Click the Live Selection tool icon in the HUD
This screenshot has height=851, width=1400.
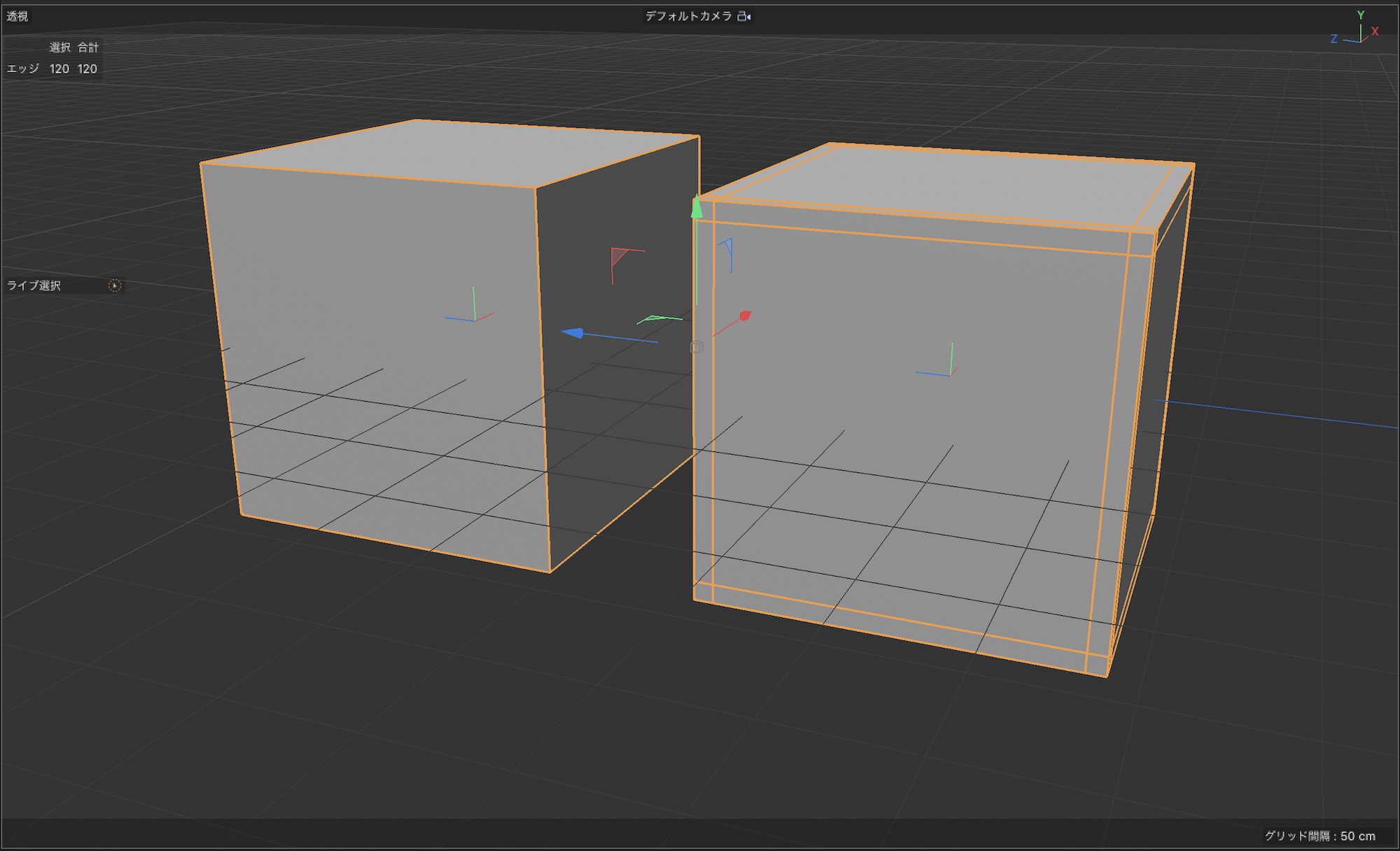point(115,286)
